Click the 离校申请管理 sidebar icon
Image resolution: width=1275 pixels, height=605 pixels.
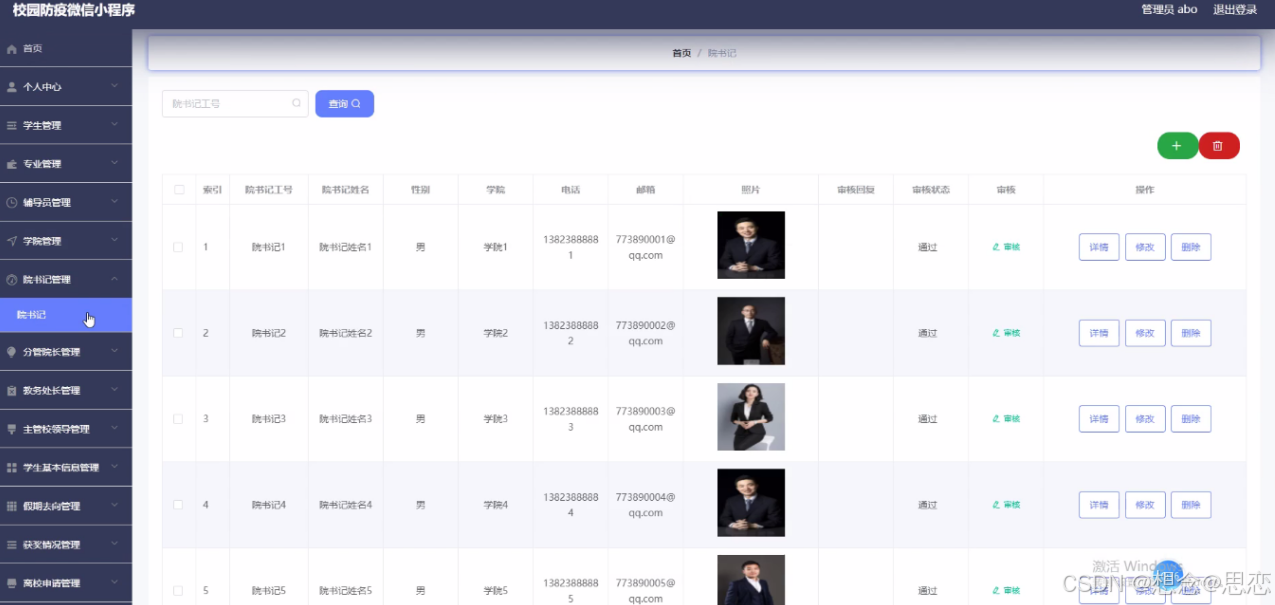[x=12, y=583]
